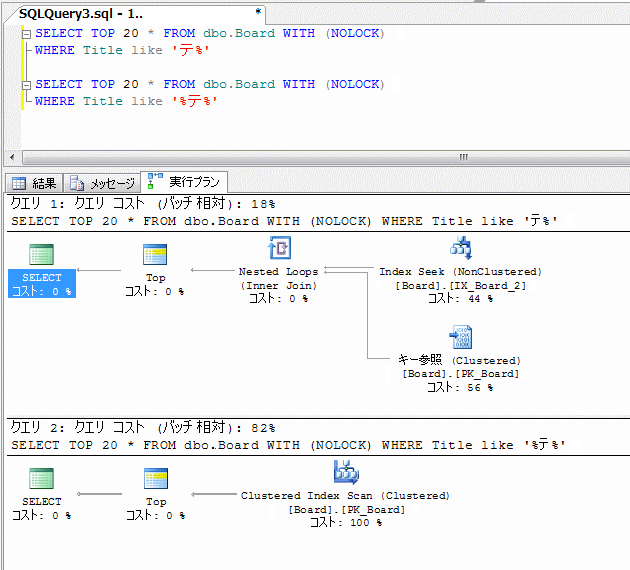The width and height of the screenshot is (630, 570).
Task: Click the highlighted 'SELECT コスト: 0 %' label
Action: coord(42,284)
